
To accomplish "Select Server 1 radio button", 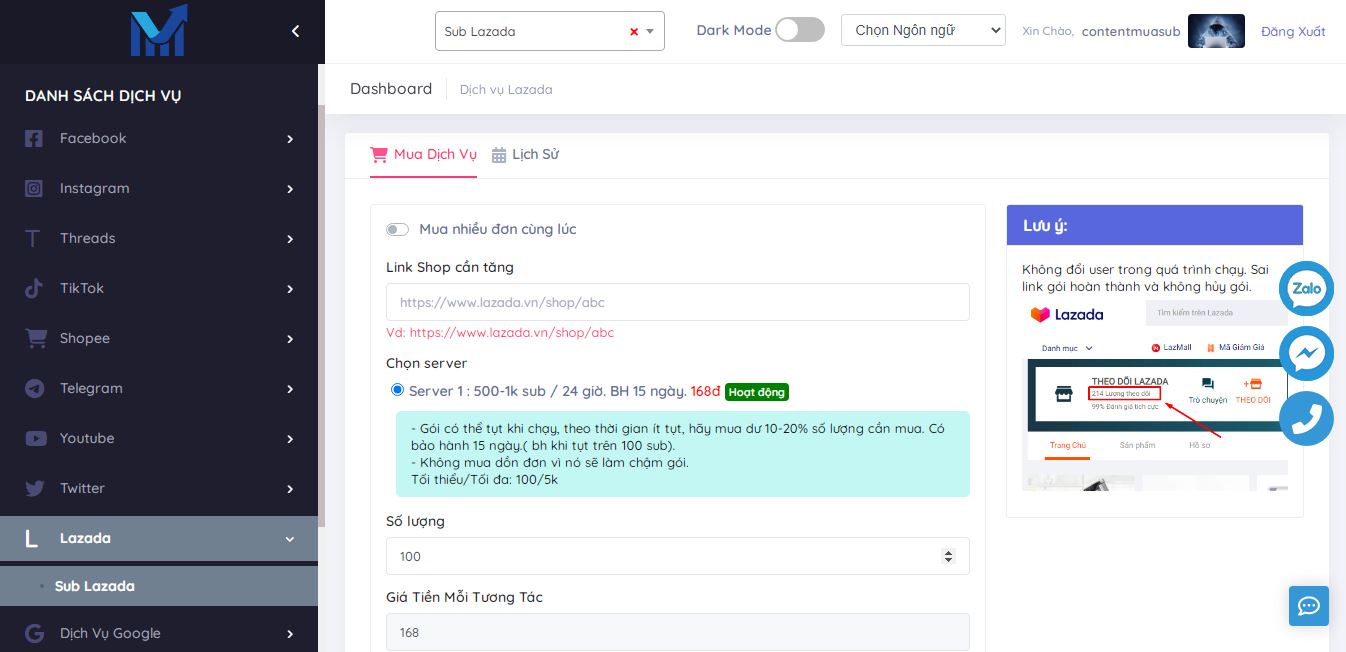I will point(398,390).
